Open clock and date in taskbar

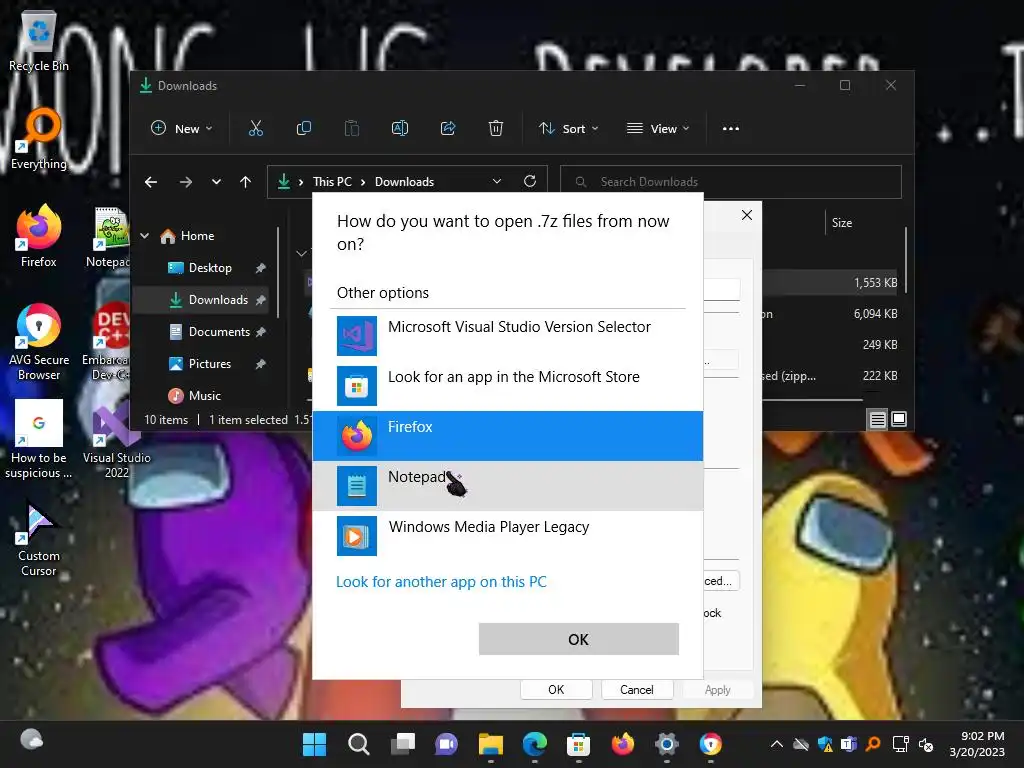click(x=977, y=744)
